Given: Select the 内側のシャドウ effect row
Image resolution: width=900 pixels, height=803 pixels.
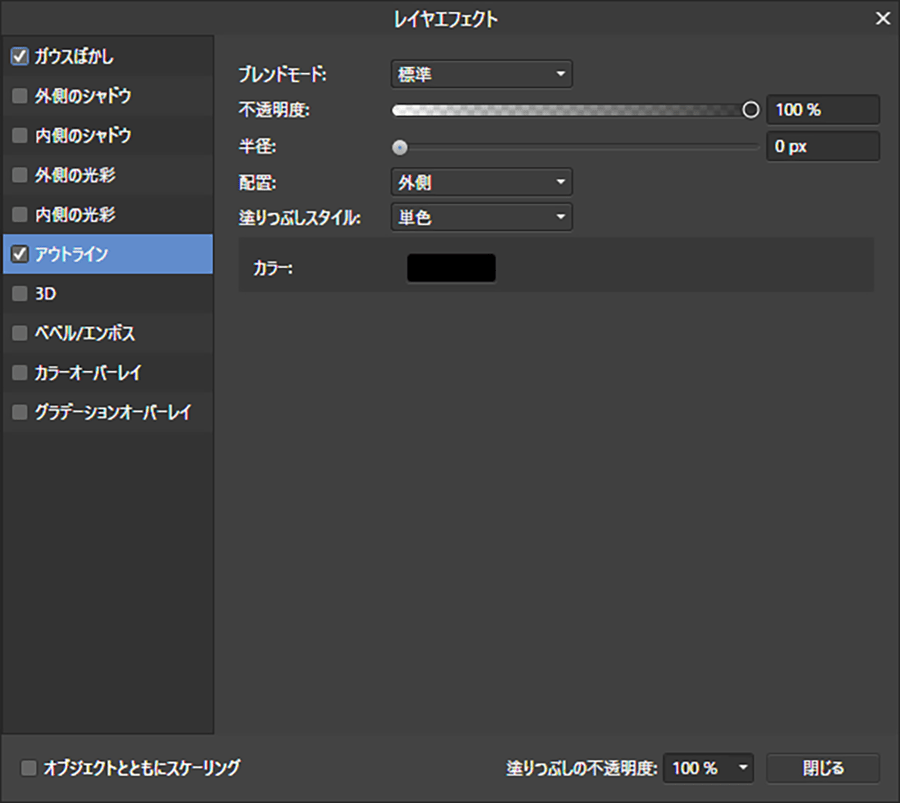Looking at the screenshot, I should coord(108,135).
